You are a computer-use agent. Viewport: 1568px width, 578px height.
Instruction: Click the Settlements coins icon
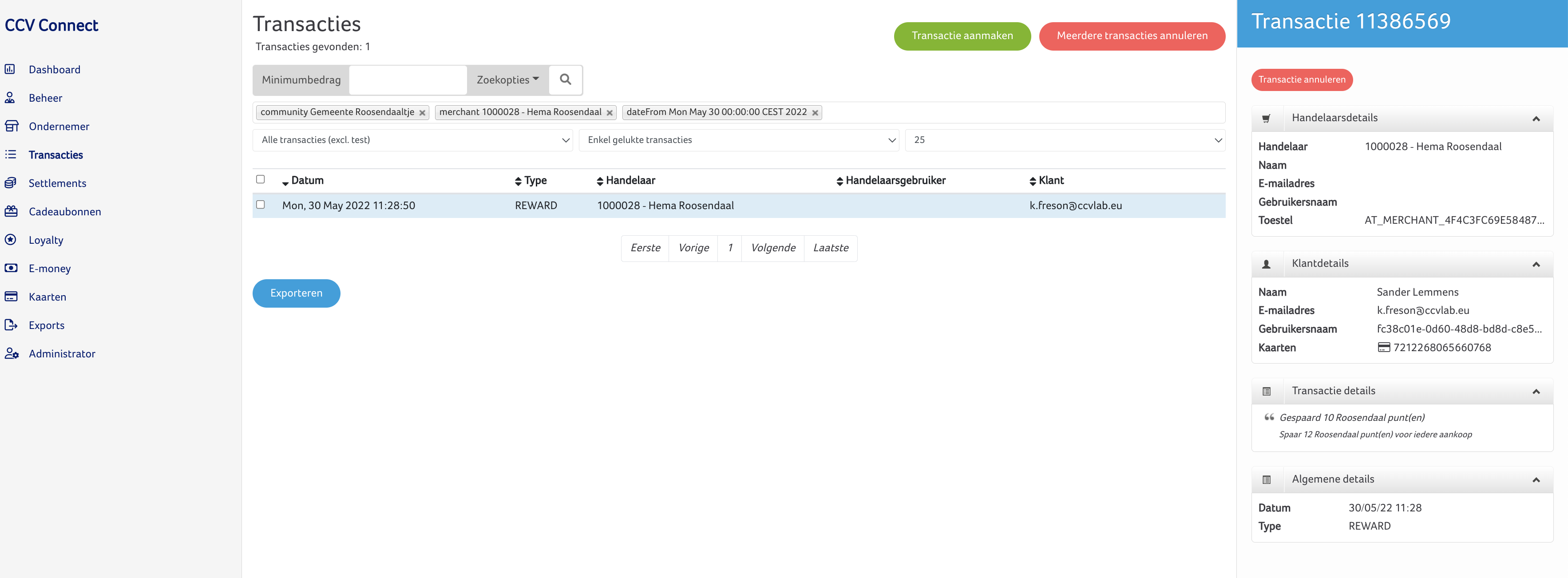click(10, 183)
